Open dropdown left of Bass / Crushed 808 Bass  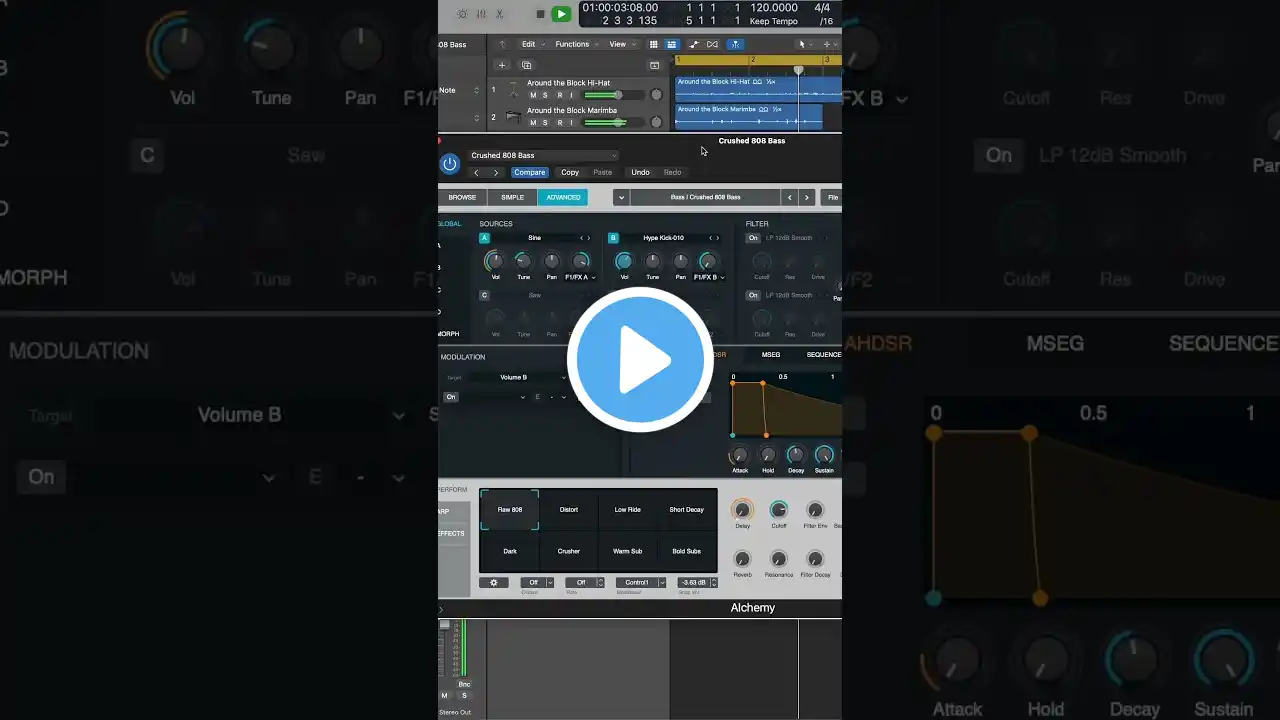click(621, 197)
